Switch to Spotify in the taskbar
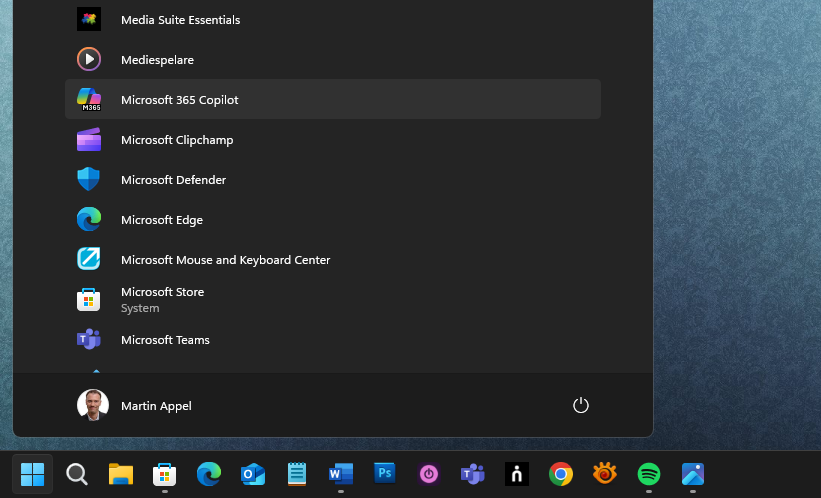The width and height of the screenshot is (821, 498). pyautogui.click(x=649, y=474)
